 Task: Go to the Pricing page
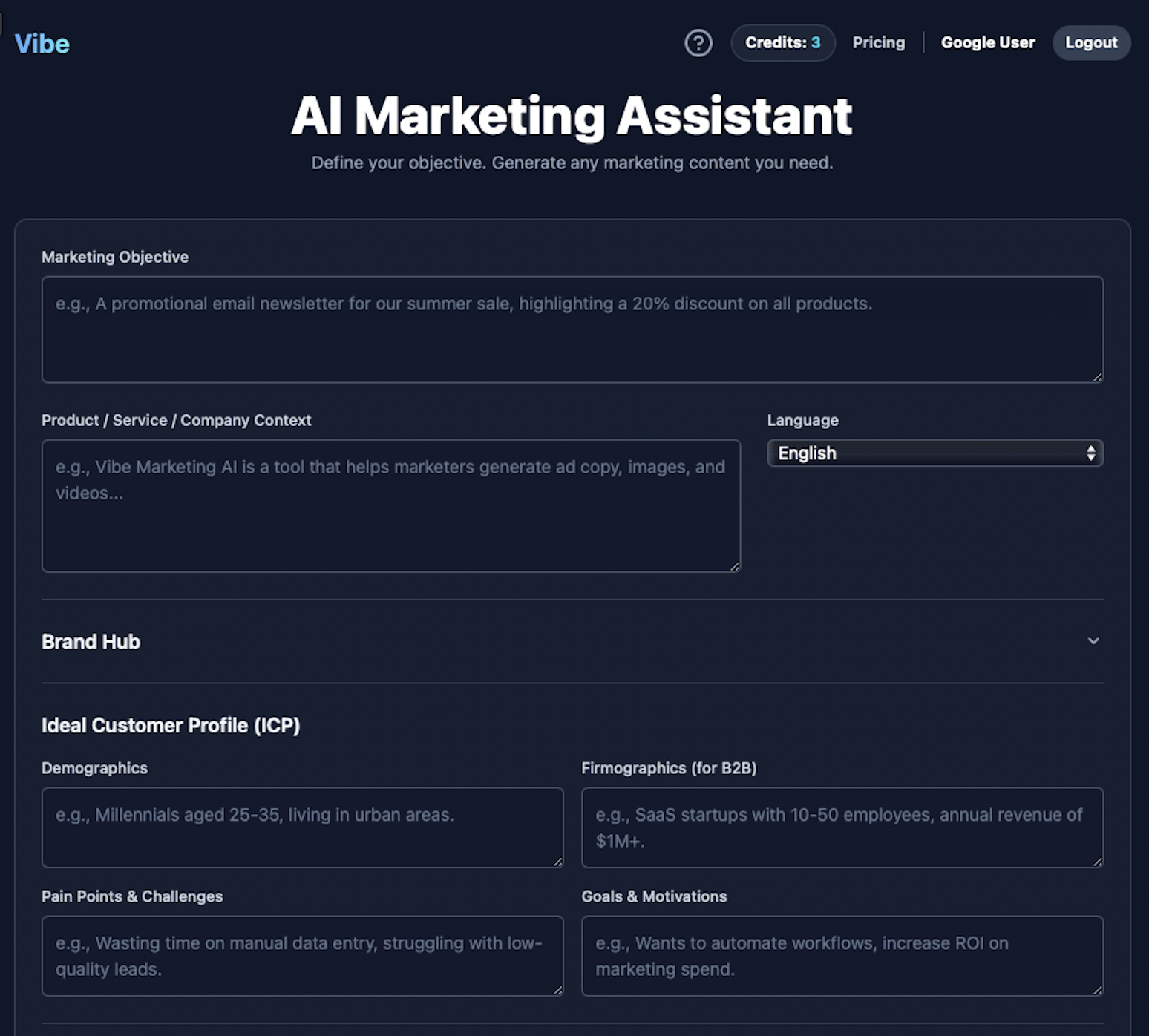879,43
